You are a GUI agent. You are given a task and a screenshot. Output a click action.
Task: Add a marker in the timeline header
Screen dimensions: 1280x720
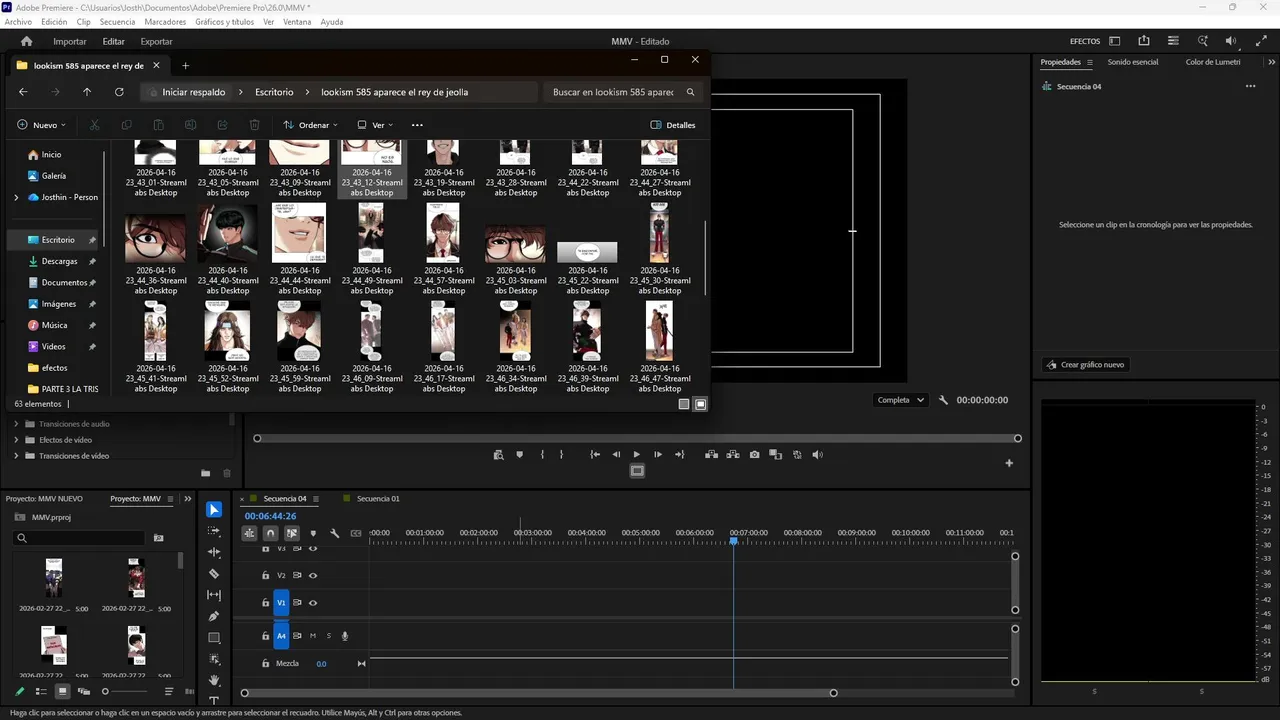pyautogui.click(x=313, y=533)
